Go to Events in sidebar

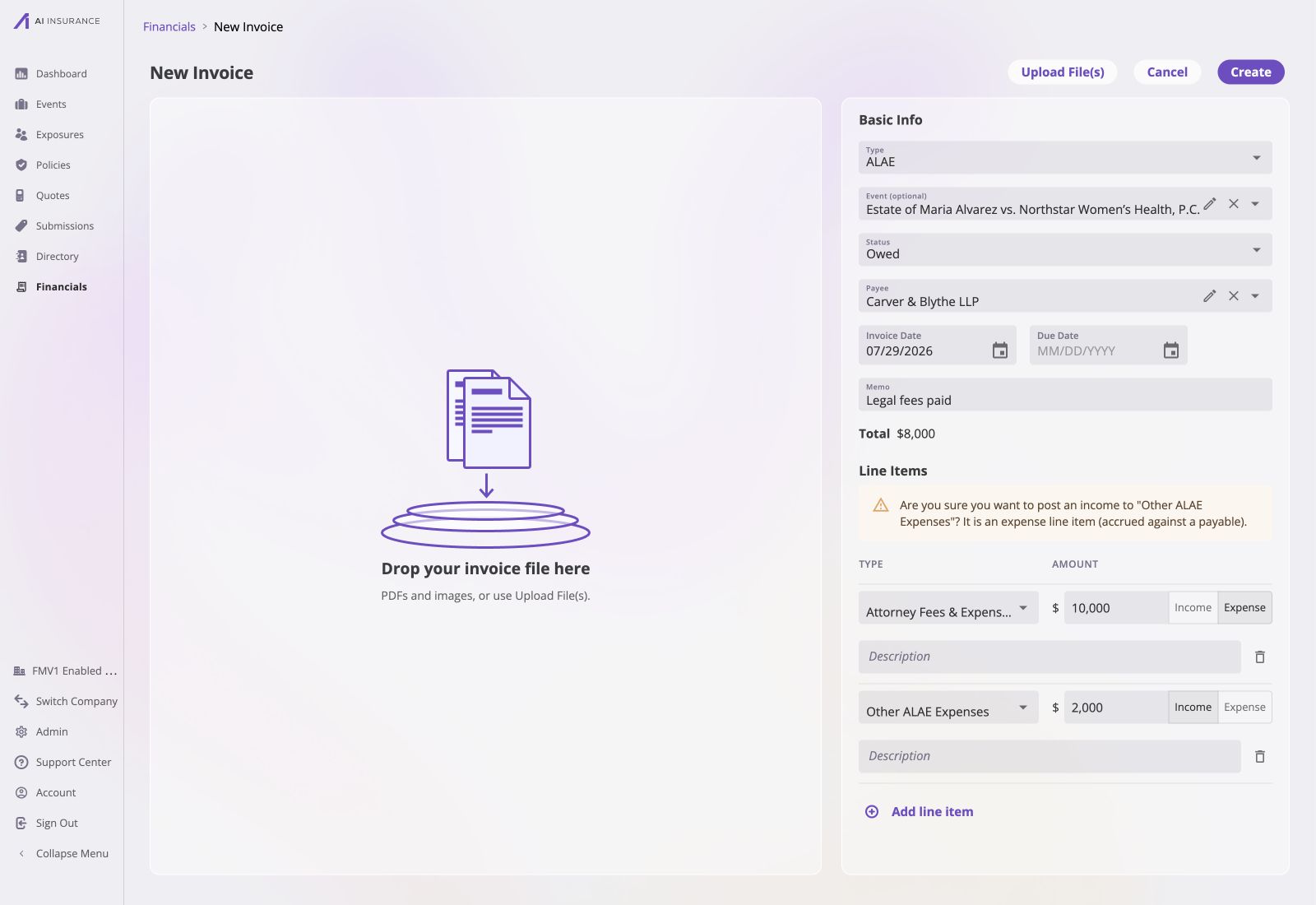click(x=51, y=104)
